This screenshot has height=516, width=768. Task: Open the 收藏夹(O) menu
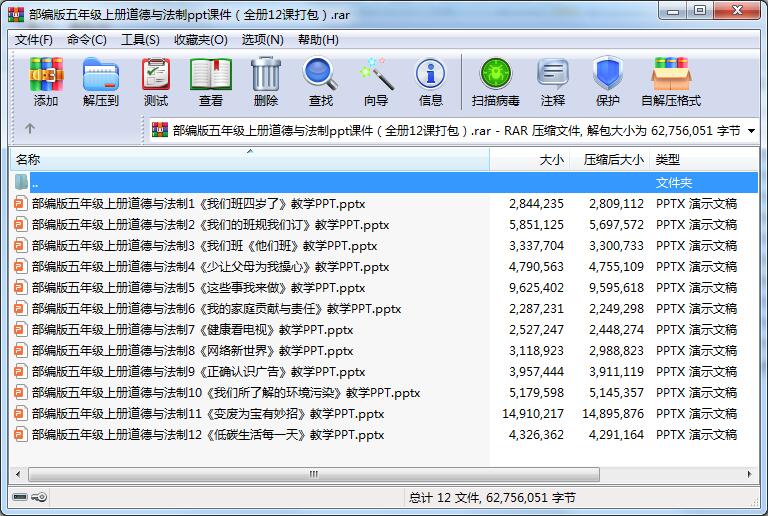(201, 40)
